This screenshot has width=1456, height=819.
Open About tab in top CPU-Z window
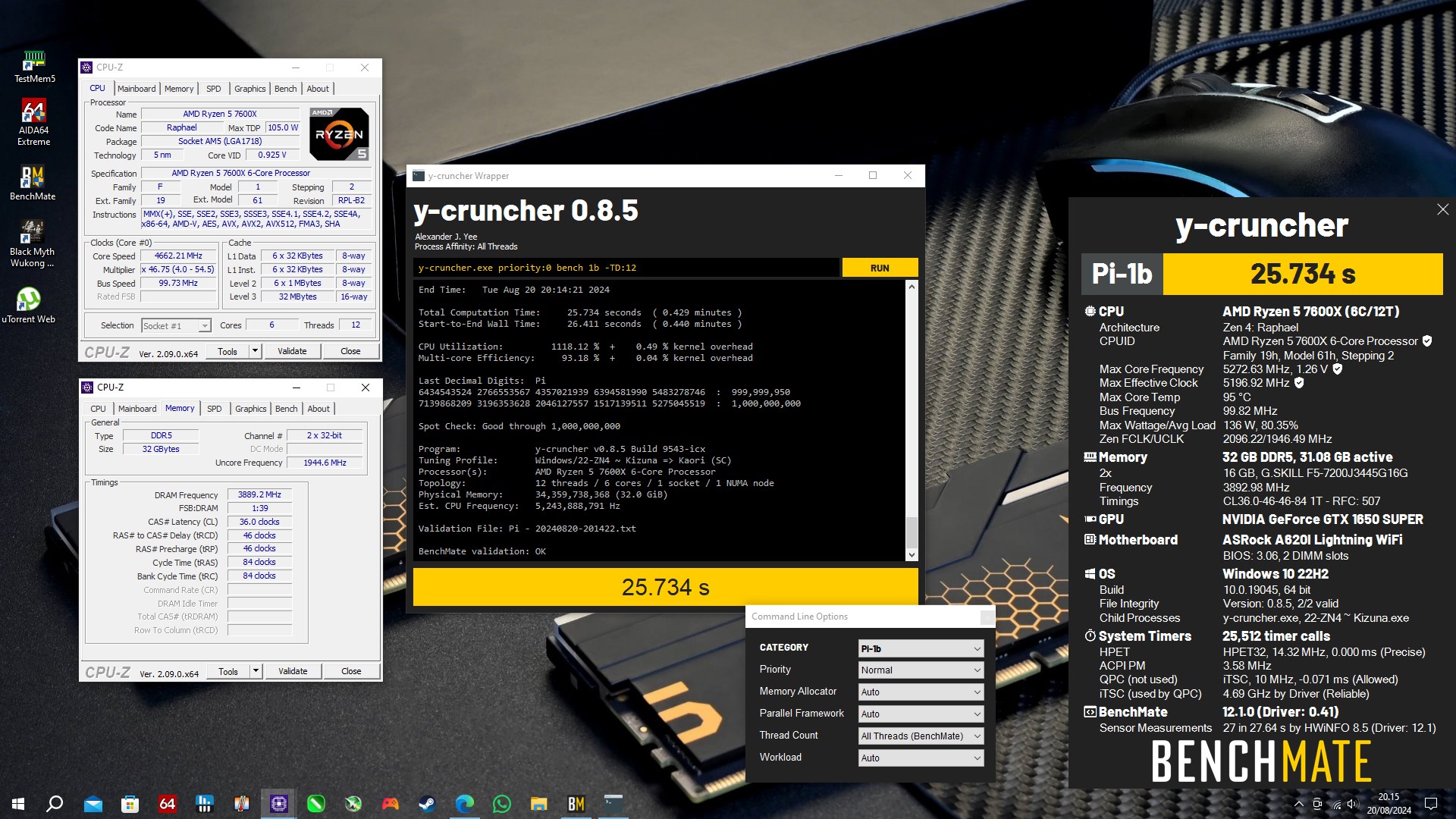click(318, 89)
